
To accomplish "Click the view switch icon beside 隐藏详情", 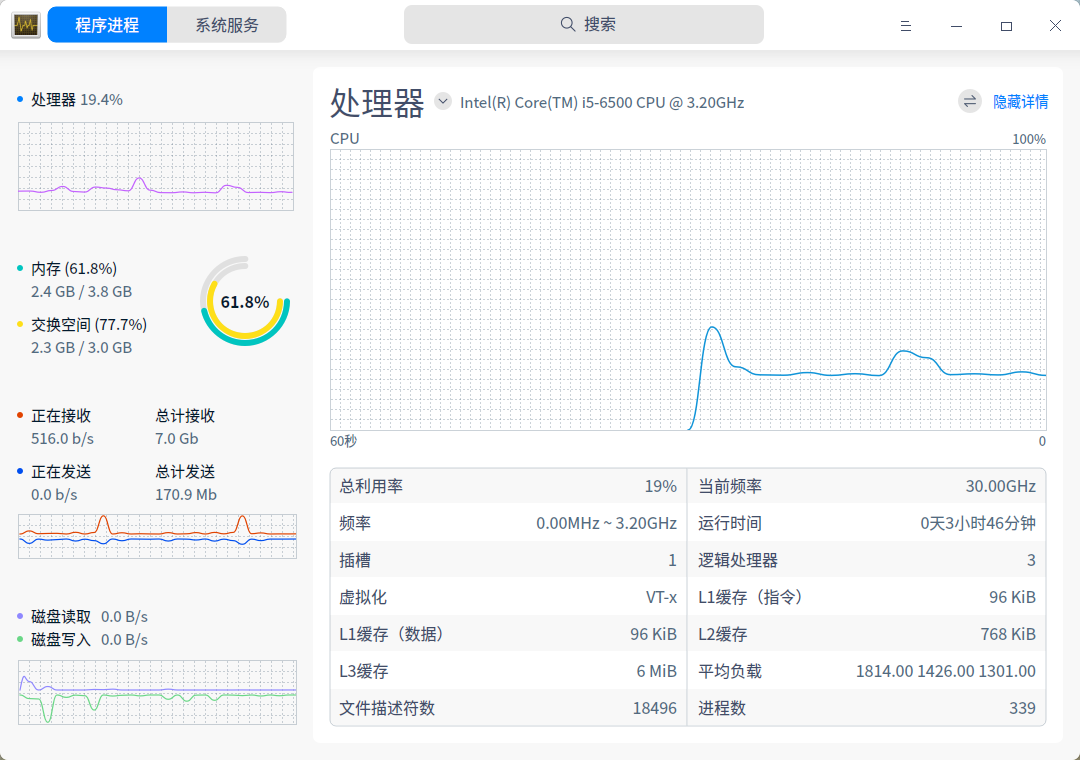I will point(968,101).
